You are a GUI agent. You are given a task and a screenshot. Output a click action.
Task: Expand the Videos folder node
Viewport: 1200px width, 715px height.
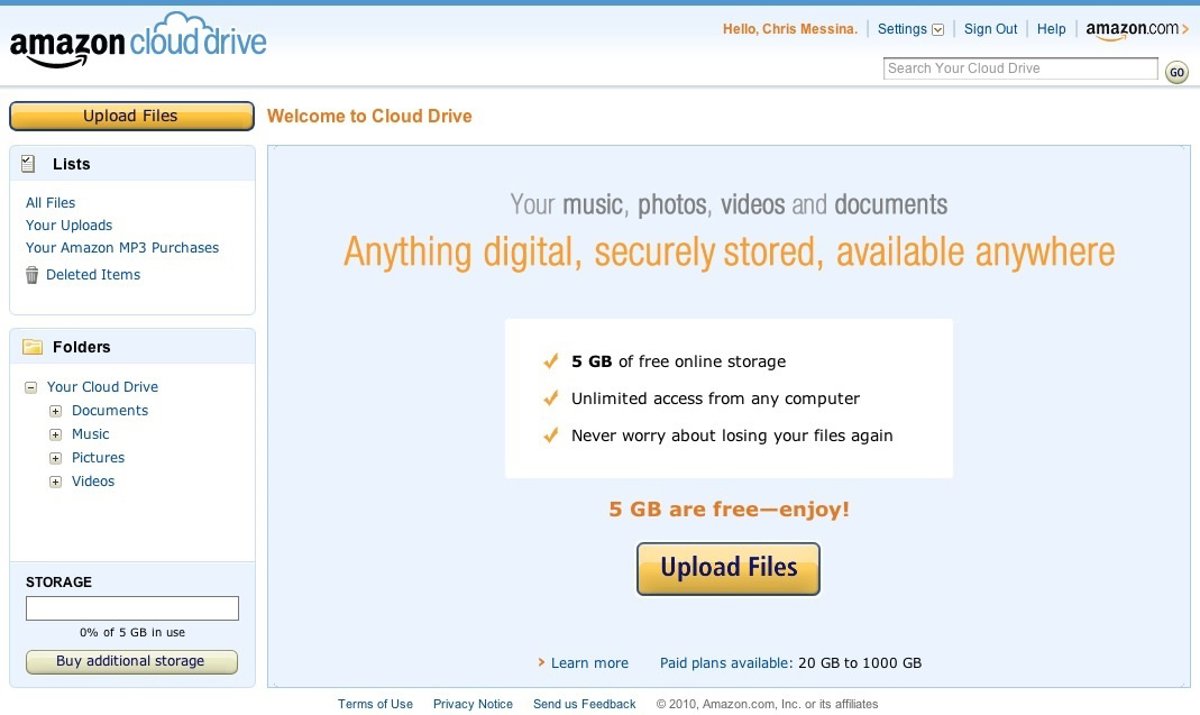click(x=56, y=482)
